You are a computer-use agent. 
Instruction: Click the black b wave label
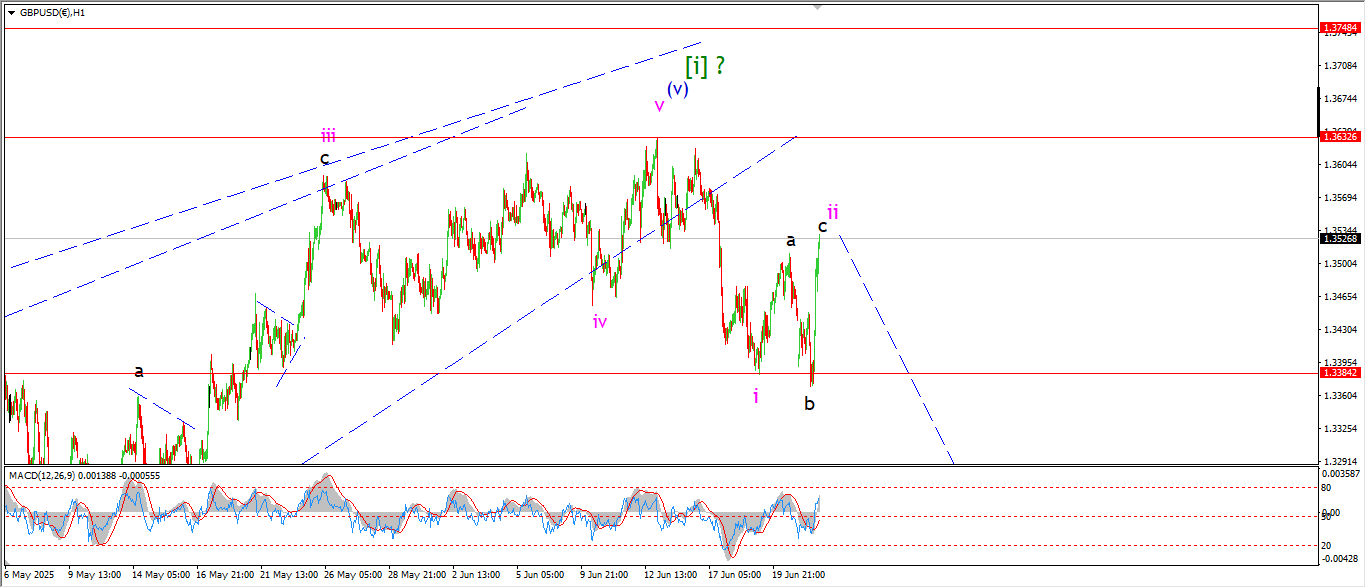[x=809, y=404]
